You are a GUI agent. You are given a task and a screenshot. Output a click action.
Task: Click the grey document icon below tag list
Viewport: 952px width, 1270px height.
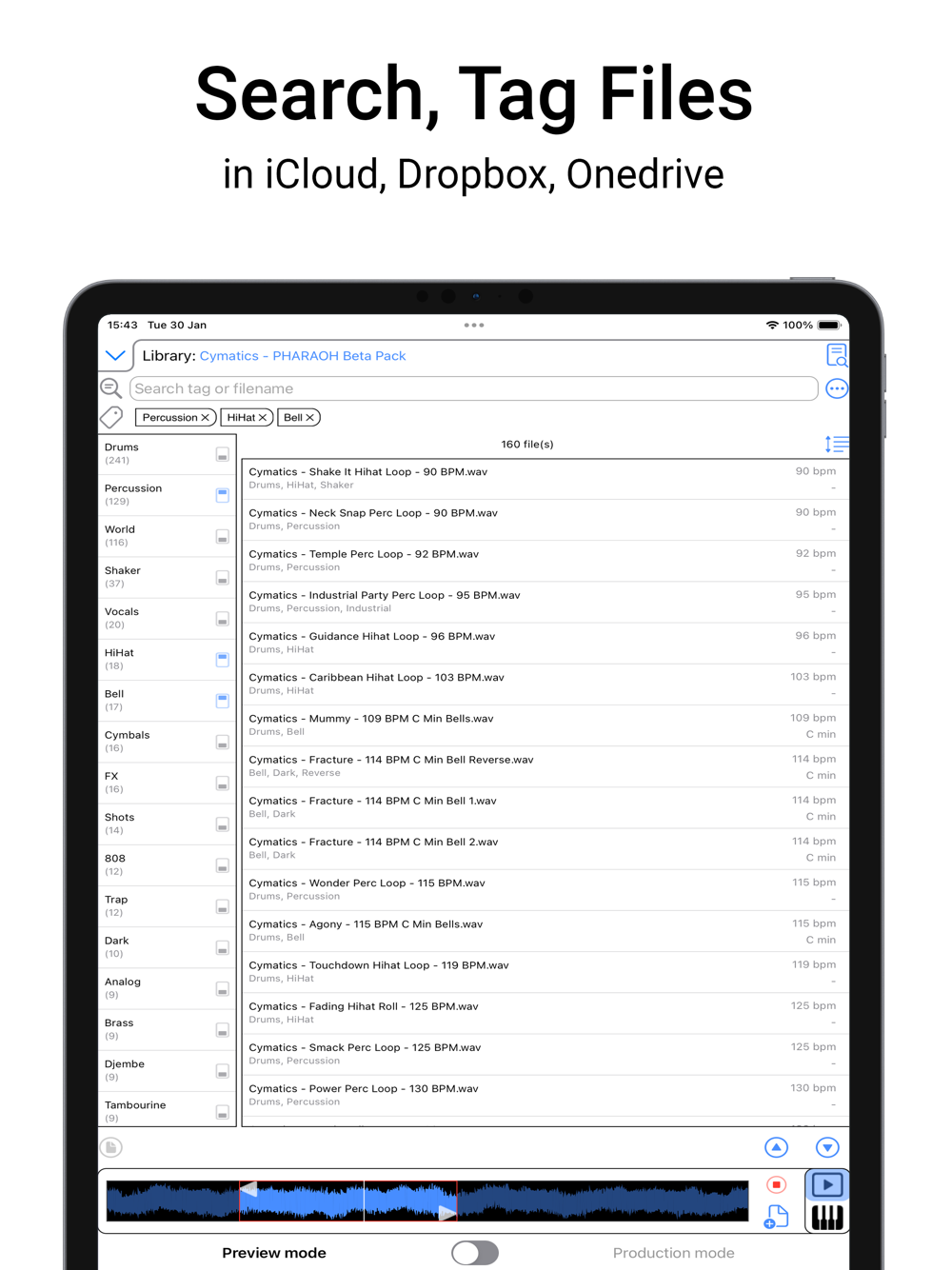pos(111,1147)
